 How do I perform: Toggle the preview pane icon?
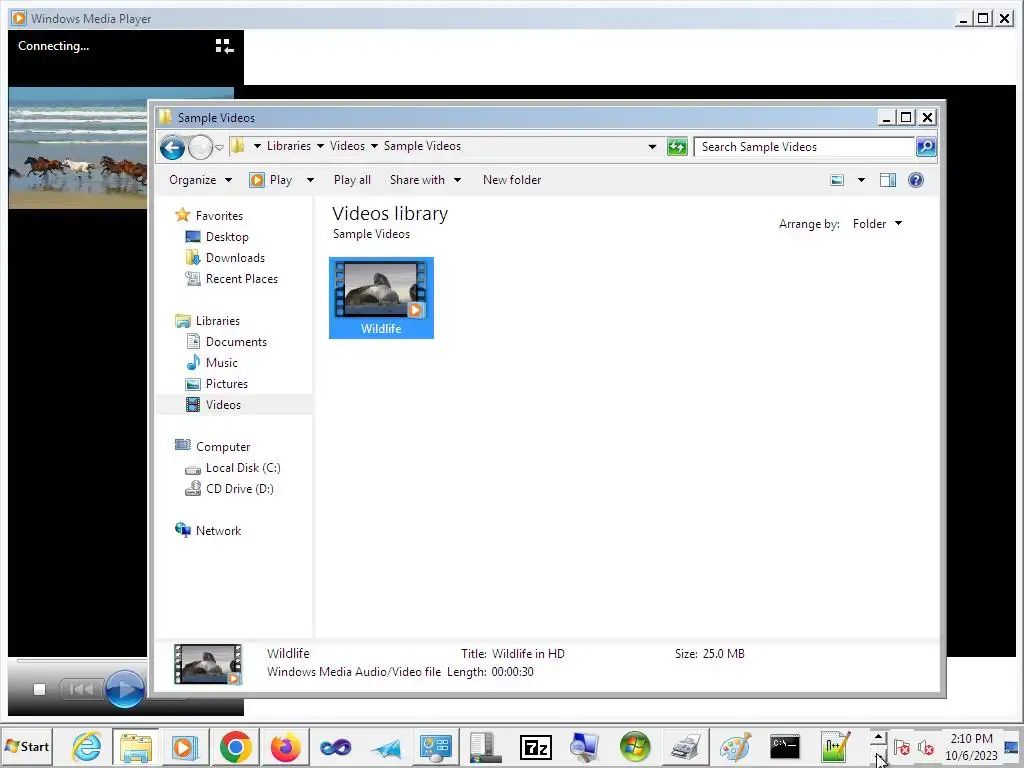click(888, 180)
